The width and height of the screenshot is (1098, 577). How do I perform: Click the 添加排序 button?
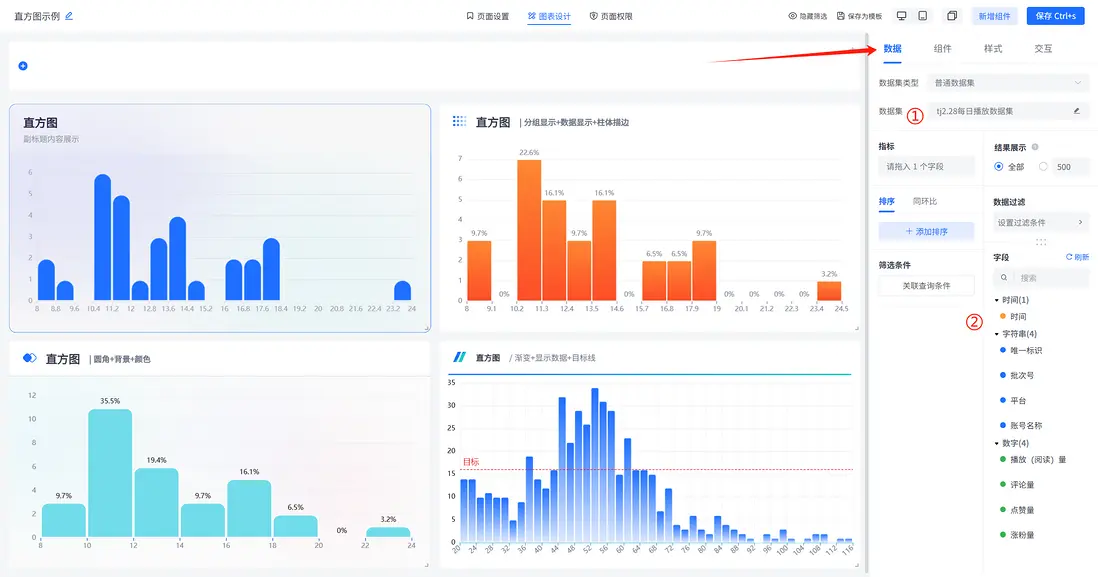[926, 232]
